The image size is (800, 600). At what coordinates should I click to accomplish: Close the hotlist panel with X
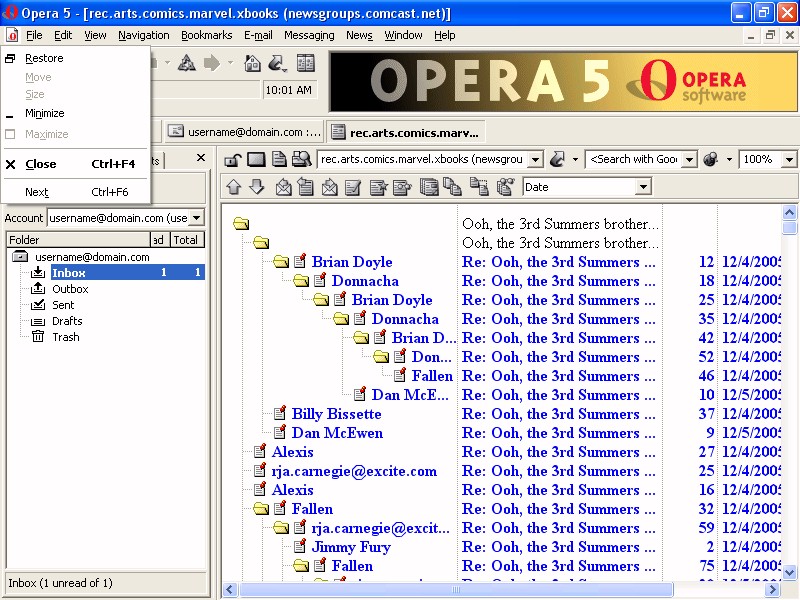[x=201, y=158]
